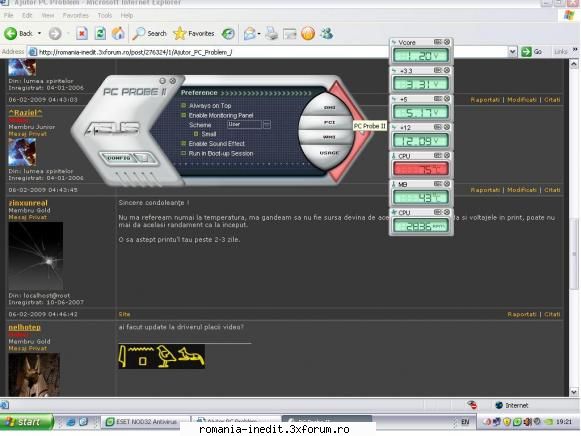Toggle the Enable Sound Effect checkbox
This screenshot has width=581, height=436.
point(183,143)
